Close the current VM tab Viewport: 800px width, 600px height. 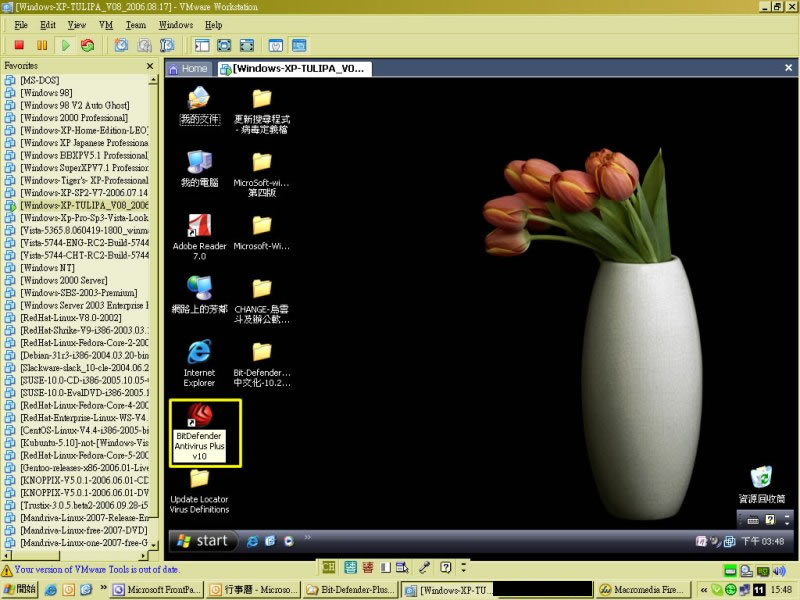788,68
